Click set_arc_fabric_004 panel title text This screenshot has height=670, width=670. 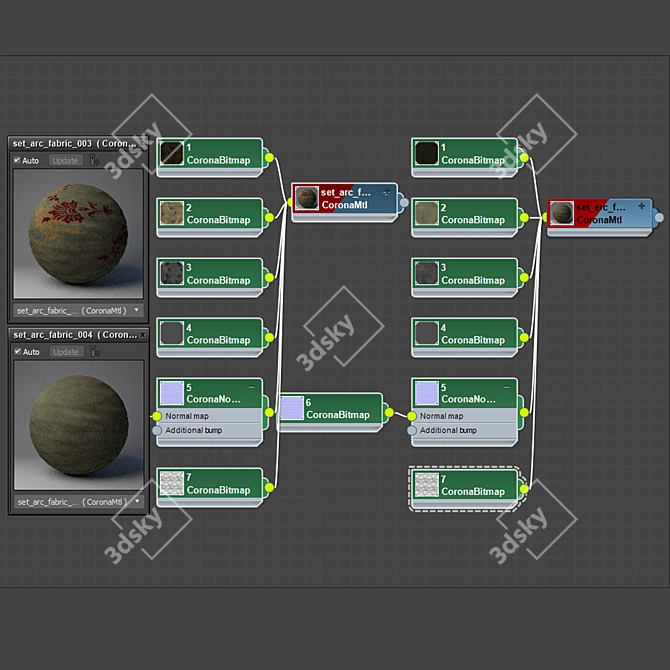(75, 335)
